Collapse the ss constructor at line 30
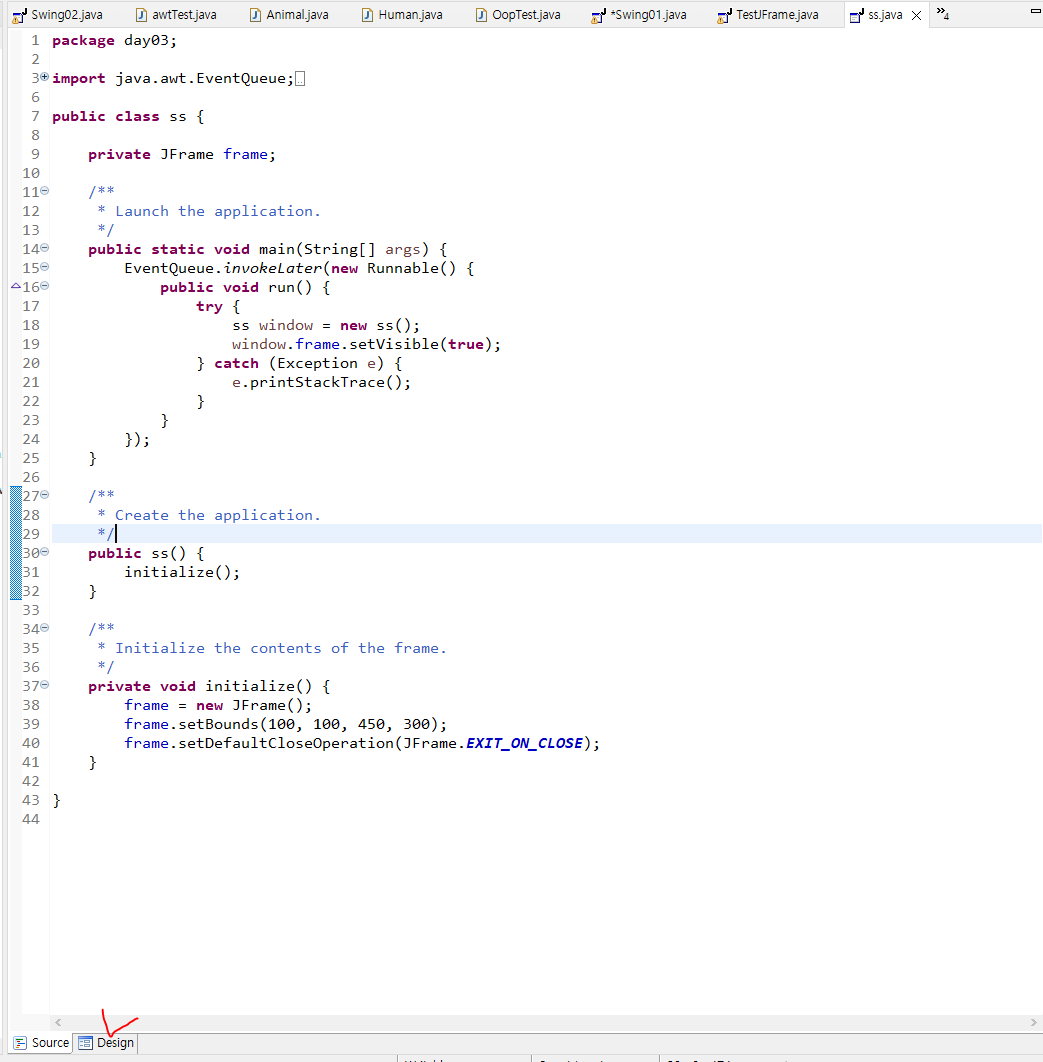The image size is (1043, 1062). coord(45,552)
